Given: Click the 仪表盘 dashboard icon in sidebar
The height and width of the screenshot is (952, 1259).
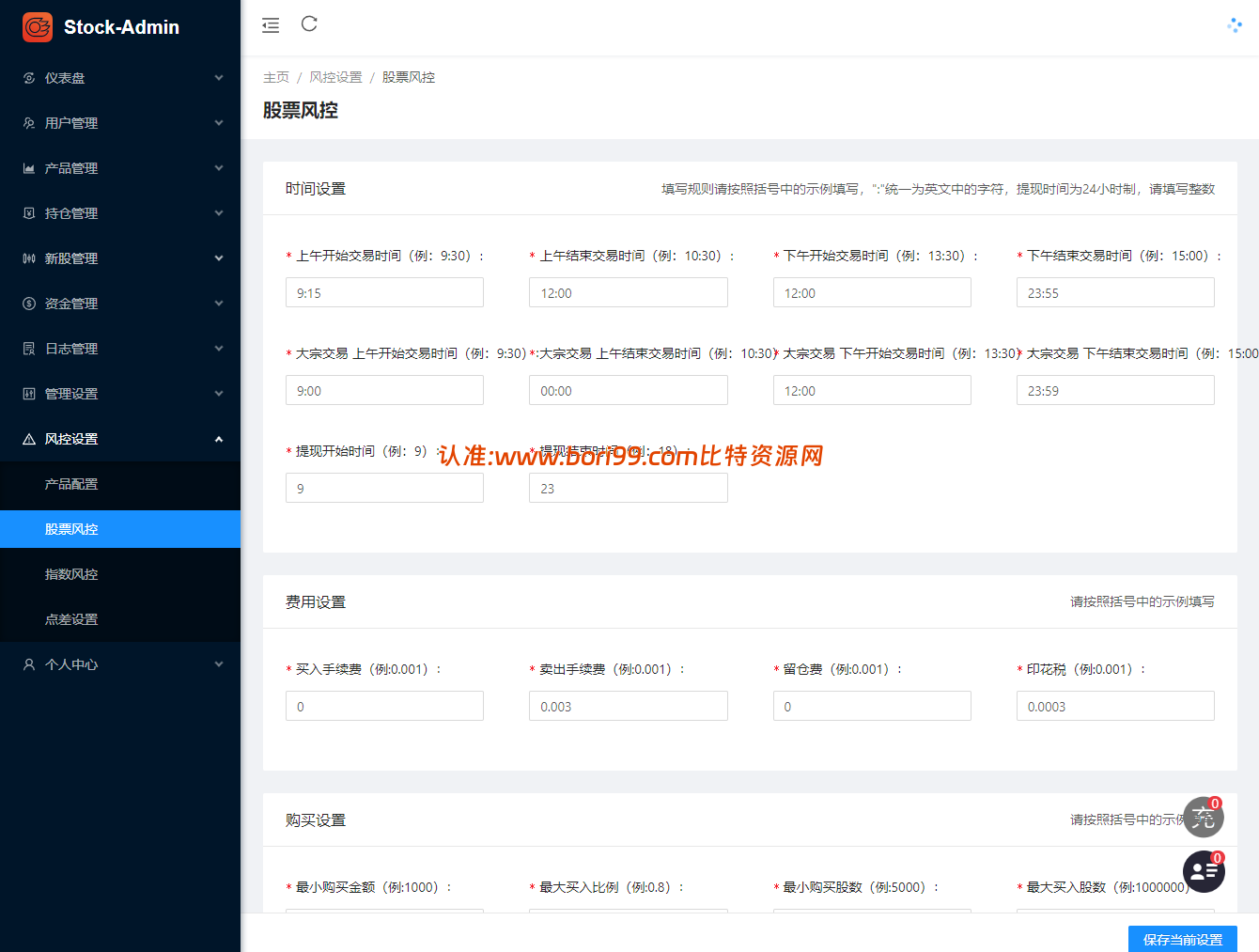Looking at the screenshot, I should pyautogui.click(x=29, y=78).
